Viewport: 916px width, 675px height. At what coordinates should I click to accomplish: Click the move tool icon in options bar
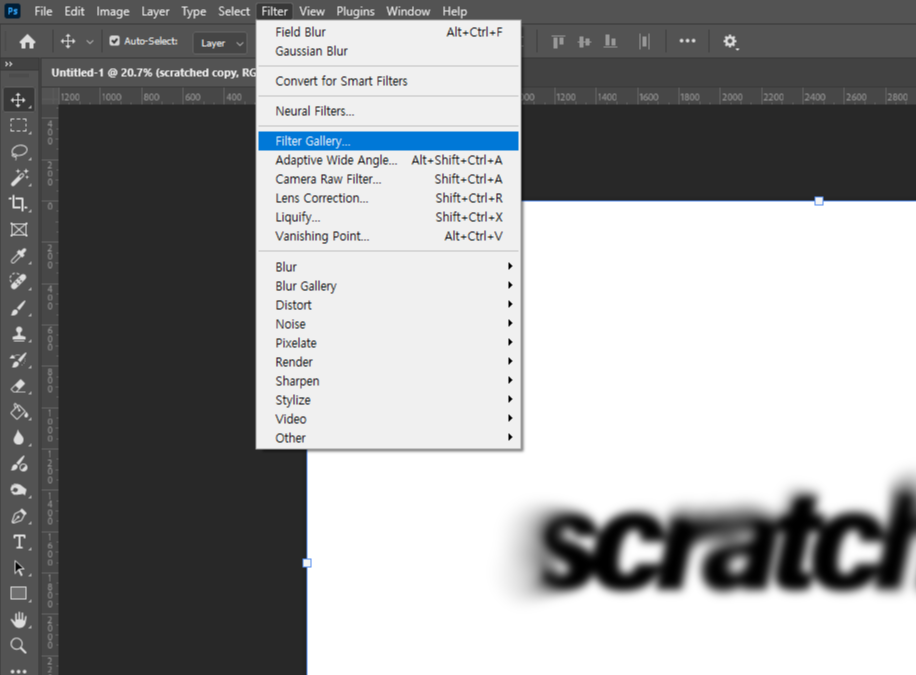[68, 41]
